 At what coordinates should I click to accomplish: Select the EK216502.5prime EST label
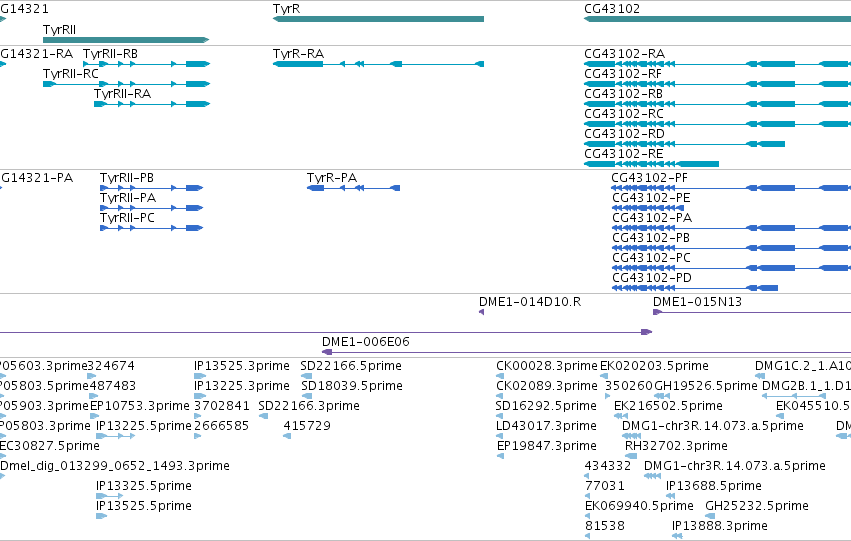[x=668, y=406]
